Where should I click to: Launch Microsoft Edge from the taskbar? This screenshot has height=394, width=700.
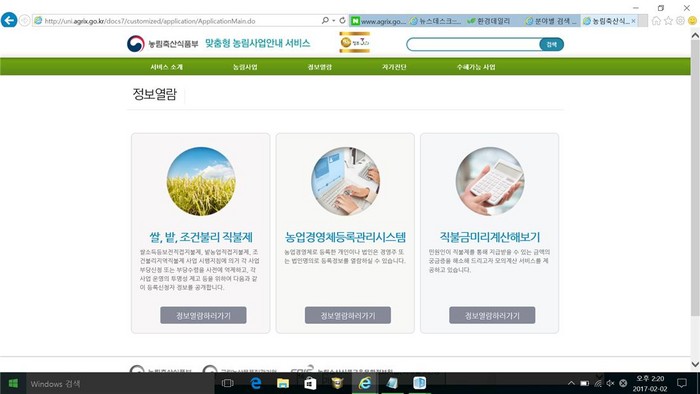[x=256, y=383]
